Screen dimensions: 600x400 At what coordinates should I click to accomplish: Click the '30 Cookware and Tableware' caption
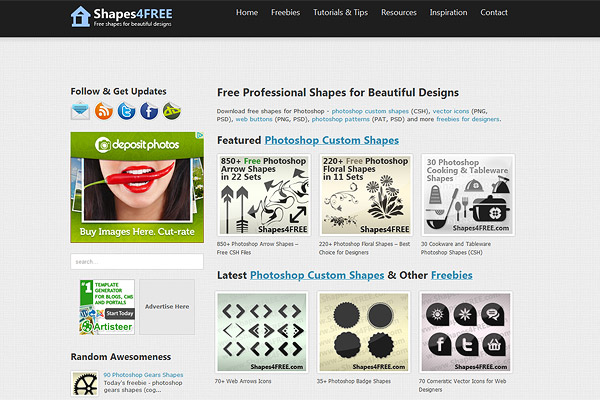pyautogui.click(x=456, y=248)
